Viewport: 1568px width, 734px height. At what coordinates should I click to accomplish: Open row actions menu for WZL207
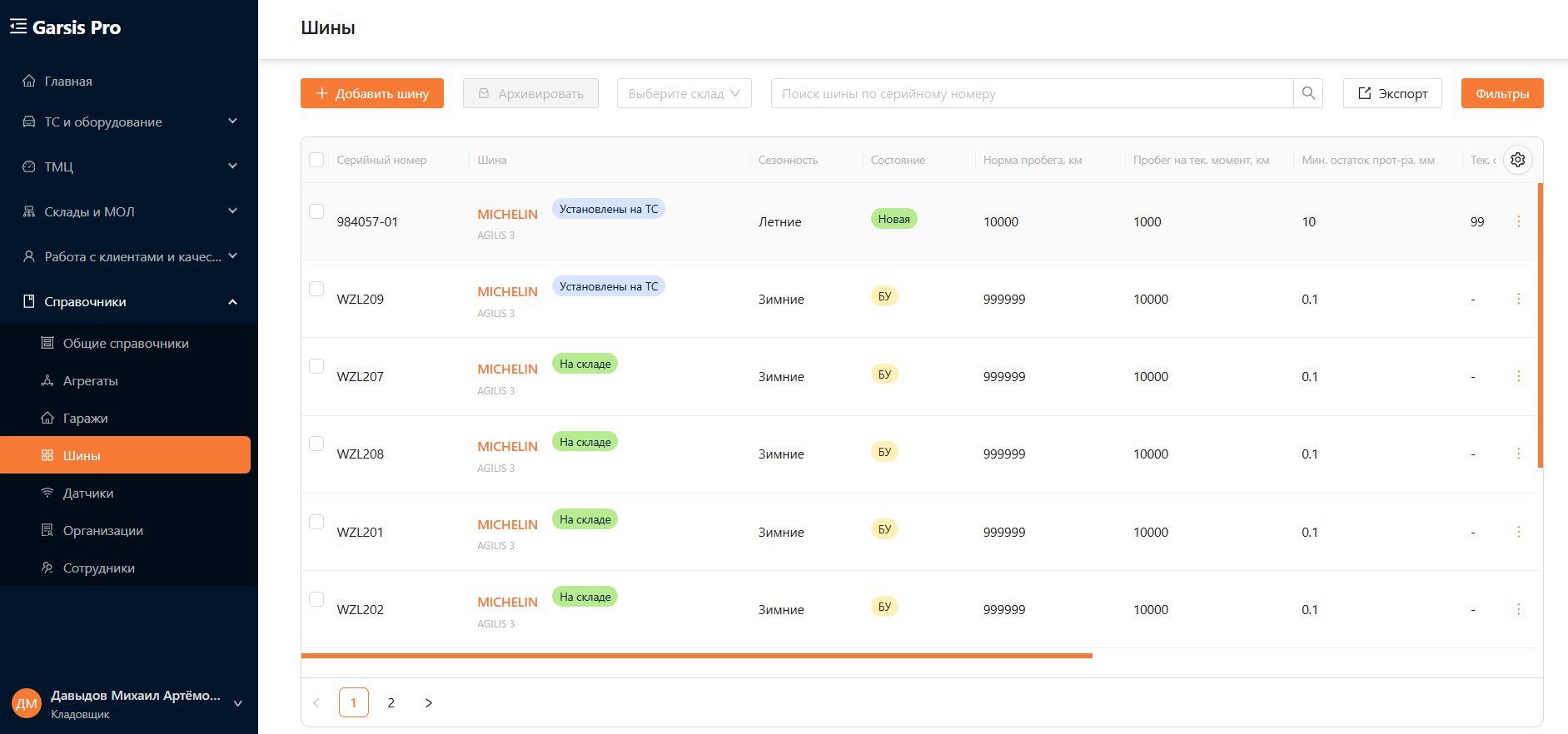pos(1518,376)
